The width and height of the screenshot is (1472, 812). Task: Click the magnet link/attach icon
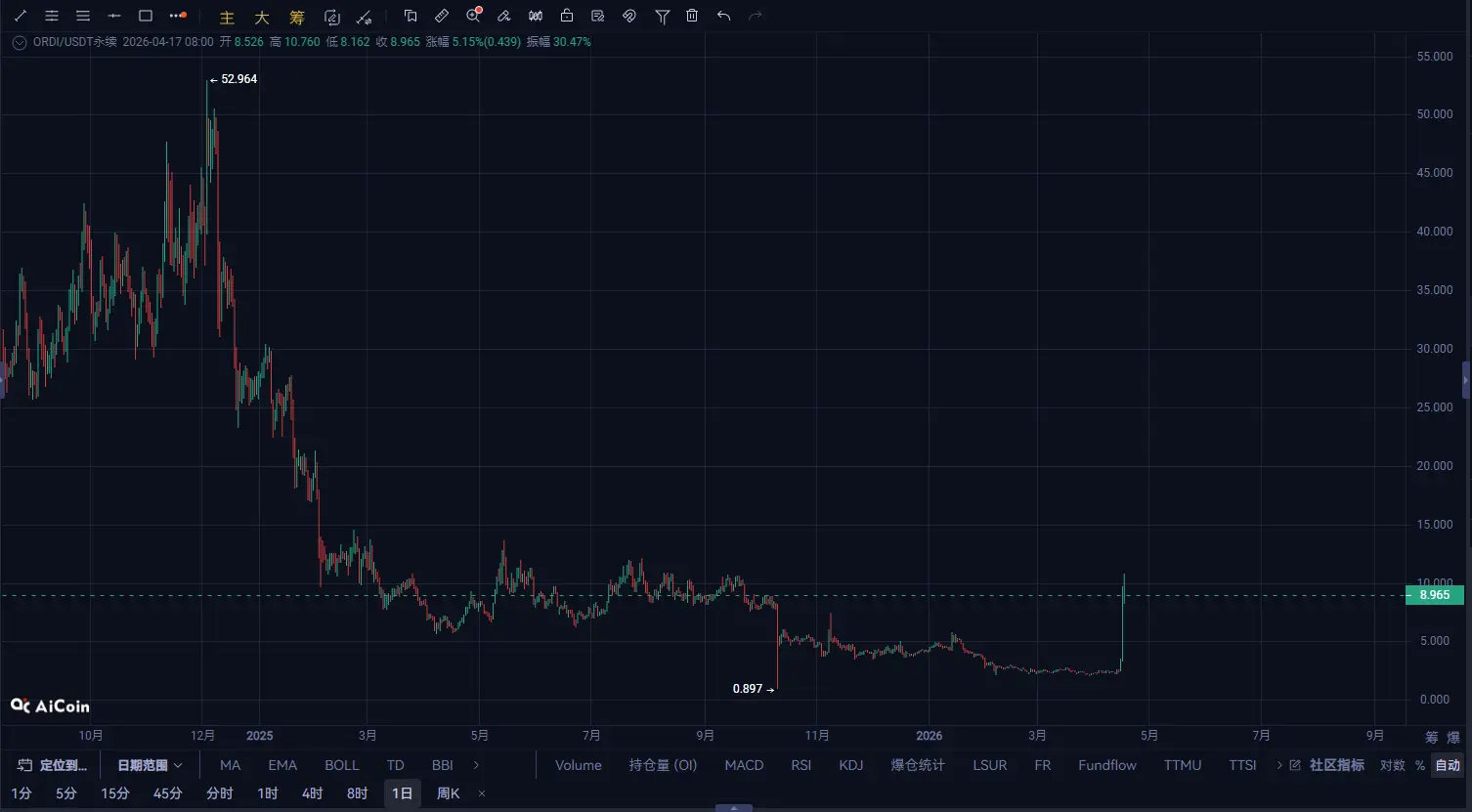tap(629, 16)
